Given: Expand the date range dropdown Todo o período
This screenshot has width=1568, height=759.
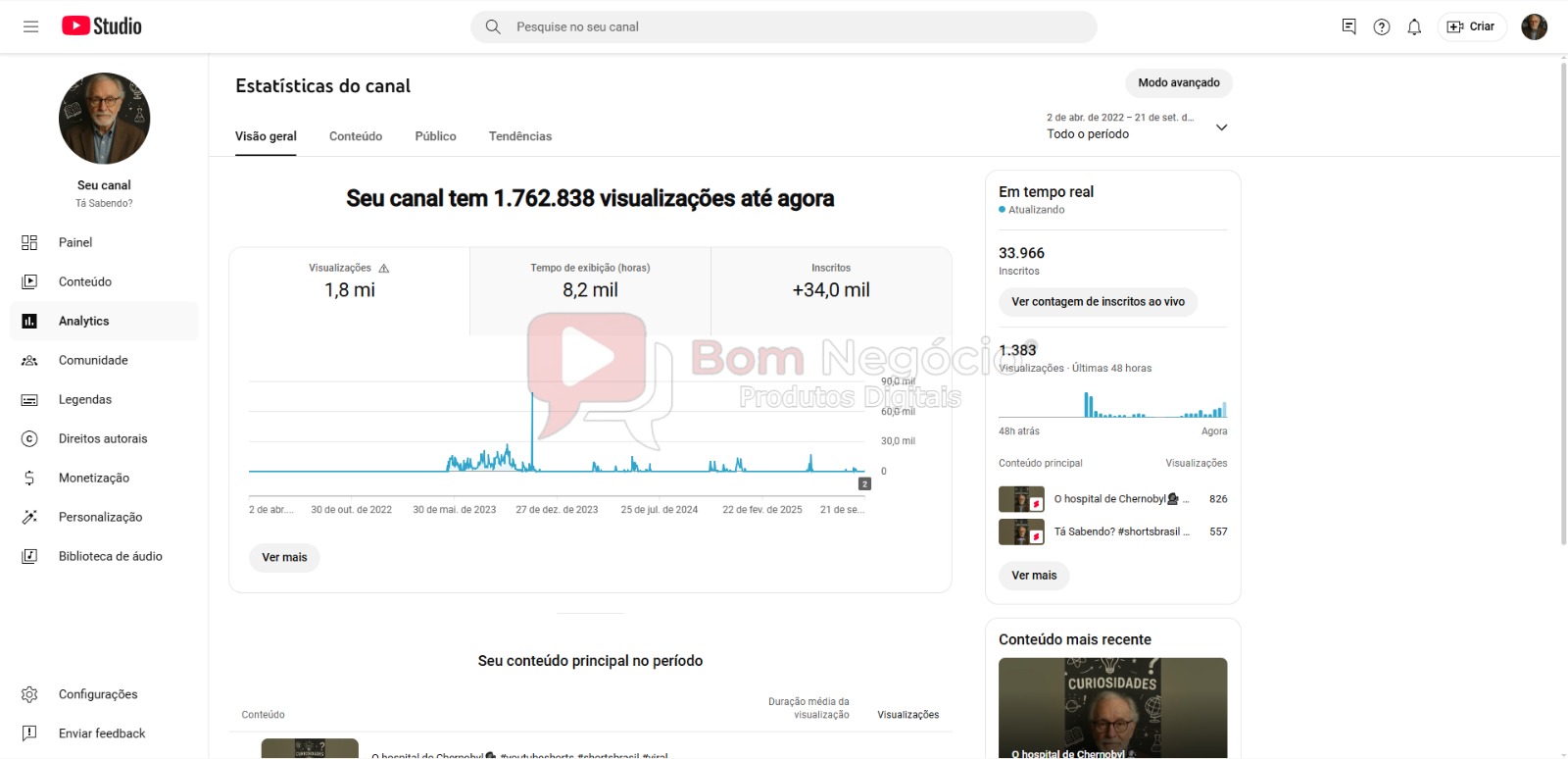Looking at the screenshot, I should point(1221,127).
